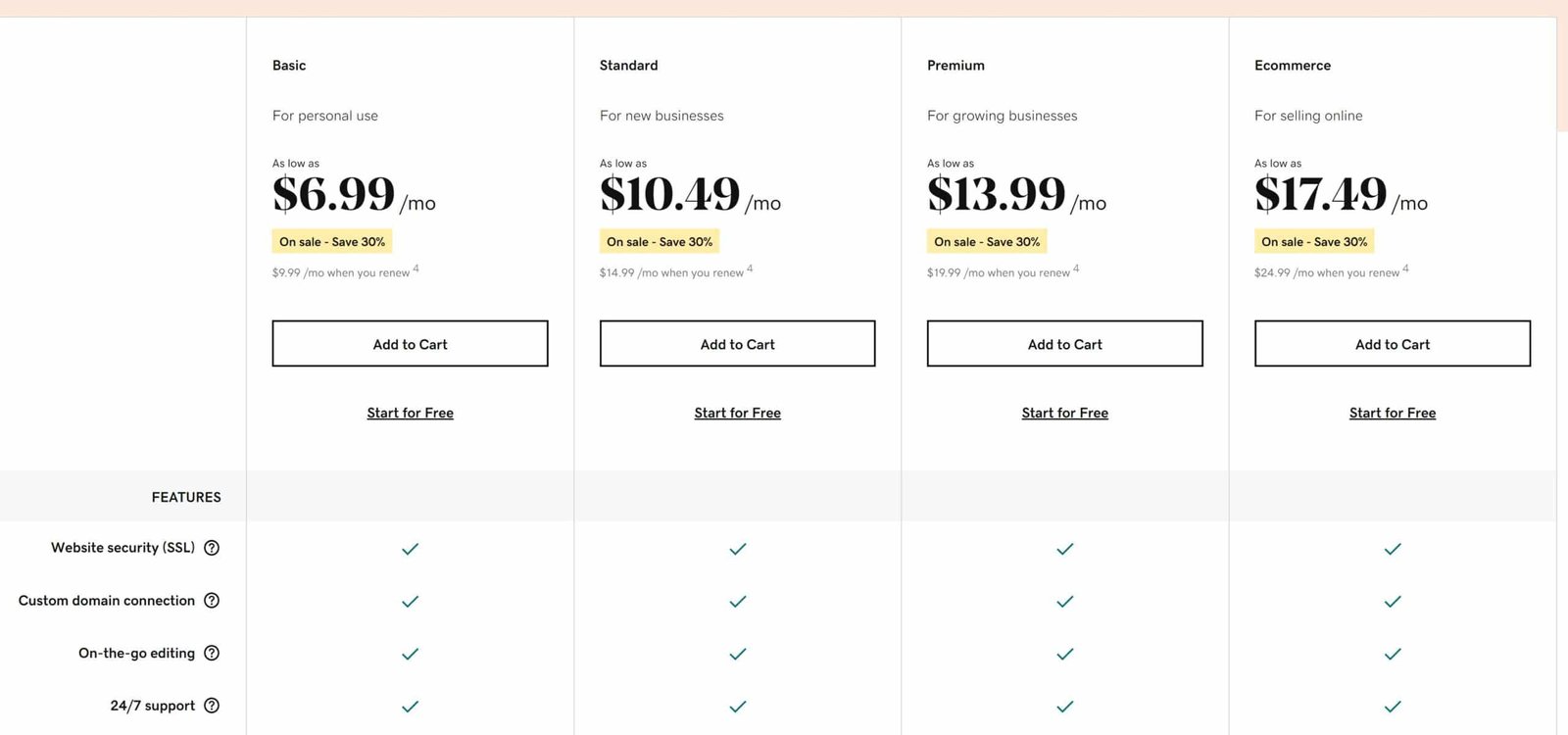Start the Premium plan for free
The image size is (1568, 735).
tap(1065, 414)
